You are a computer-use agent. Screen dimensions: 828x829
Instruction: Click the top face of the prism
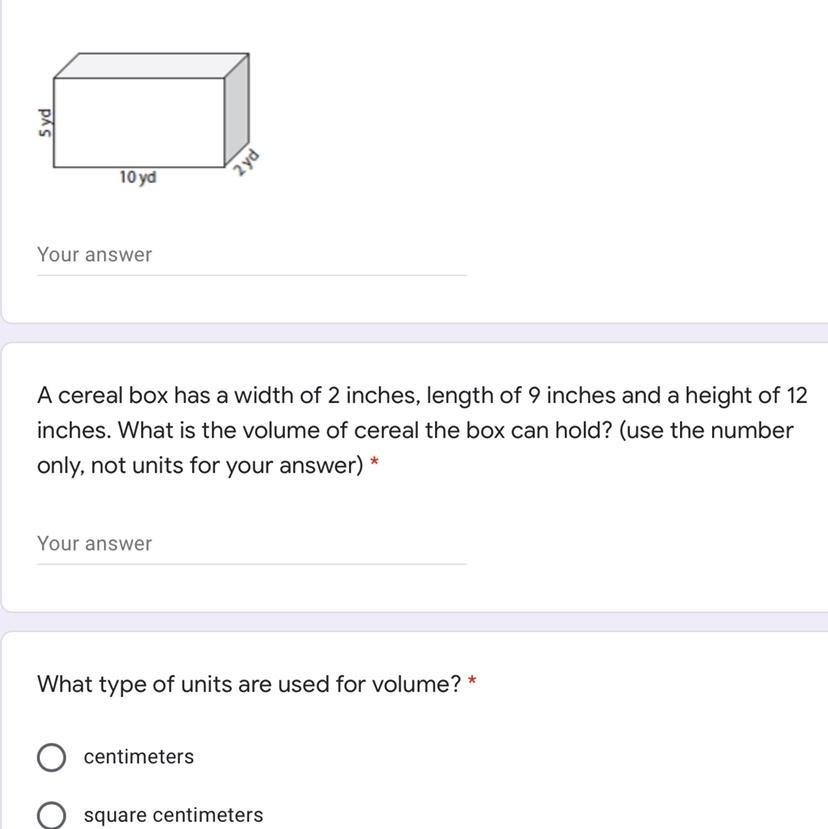point(150,65)
